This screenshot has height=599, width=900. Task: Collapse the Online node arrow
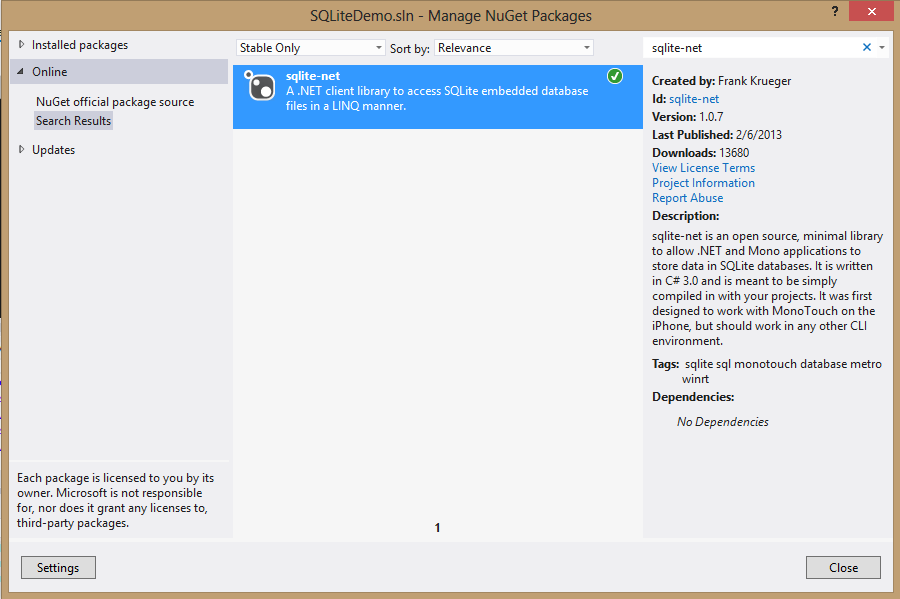click(21, 72)
